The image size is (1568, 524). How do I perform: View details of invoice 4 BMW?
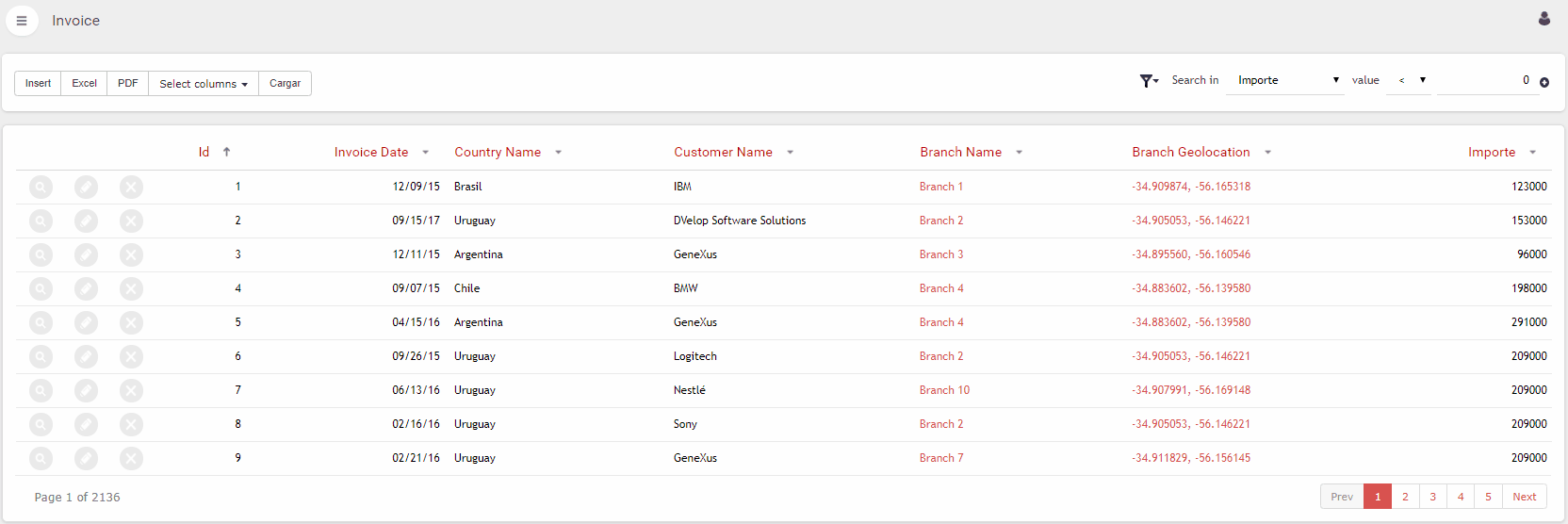point(41,288)
